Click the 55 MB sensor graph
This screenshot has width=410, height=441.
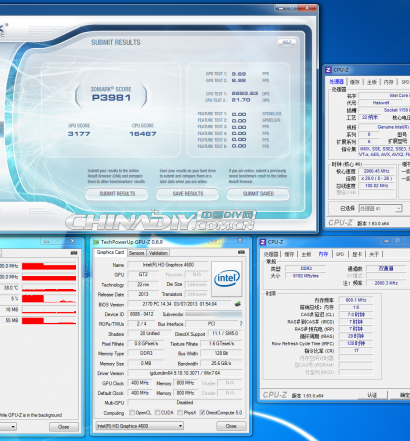click(49, 320)
